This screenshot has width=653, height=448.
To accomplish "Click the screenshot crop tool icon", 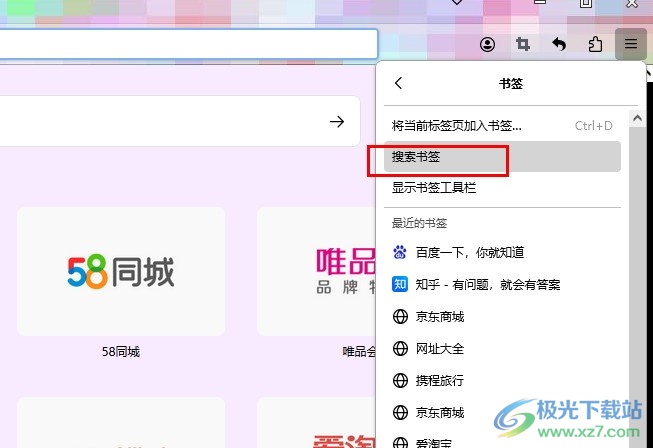I will (523, 44).
